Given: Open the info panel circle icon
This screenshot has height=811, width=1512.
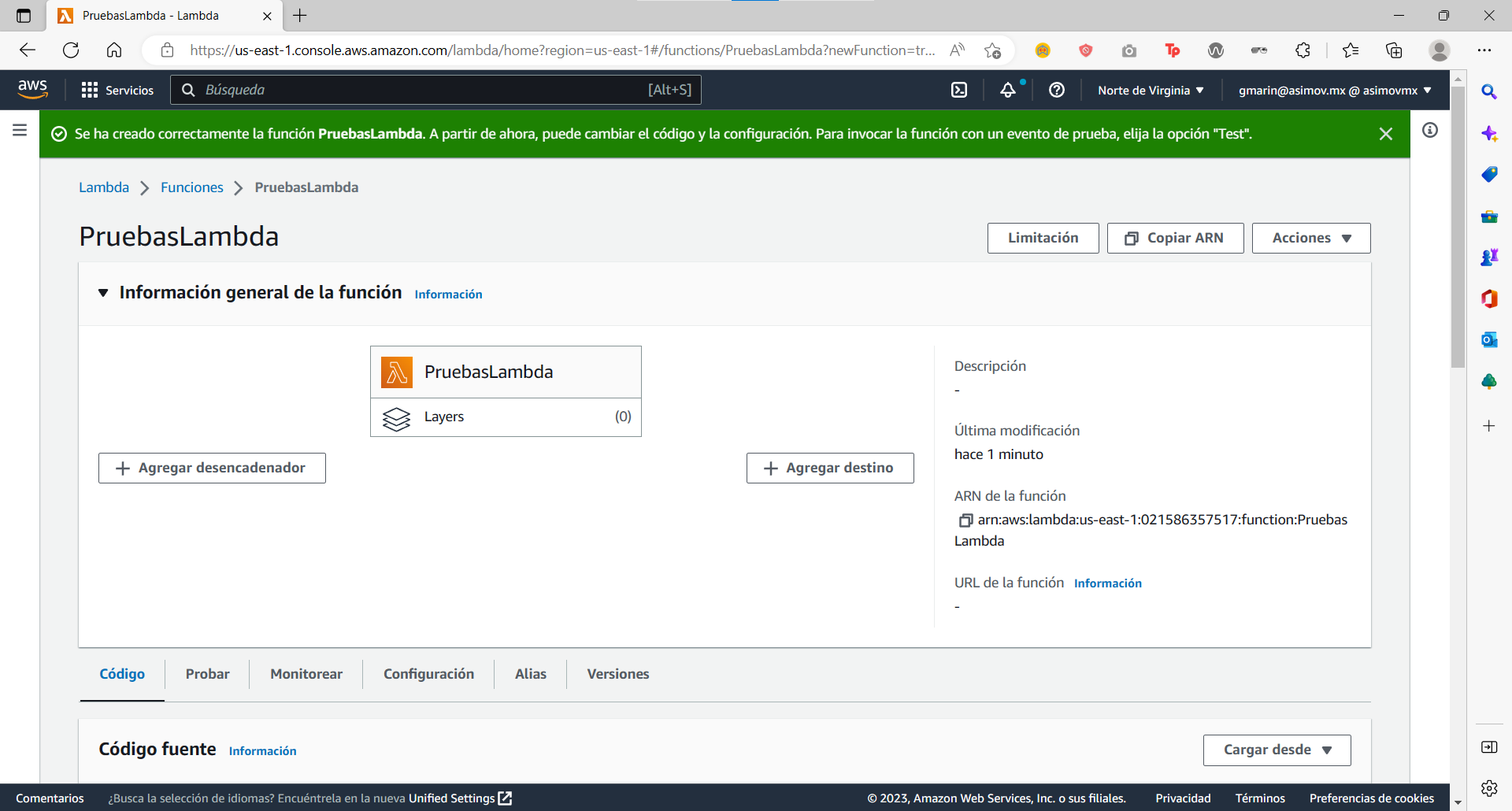Looking at the screenshot, I should click(x=1430, y=130).
